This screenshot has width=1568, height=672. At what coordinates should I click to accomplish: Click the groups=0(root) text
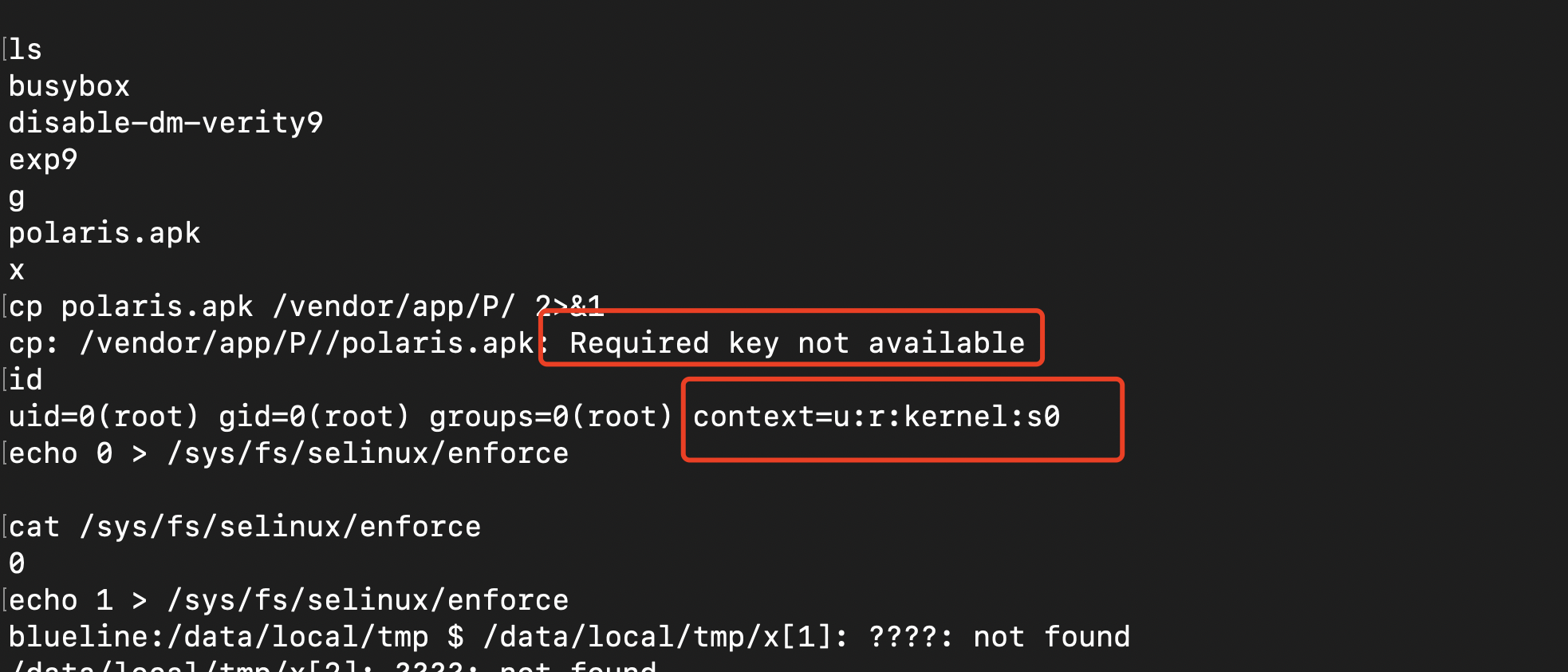(x=552, y=417)
